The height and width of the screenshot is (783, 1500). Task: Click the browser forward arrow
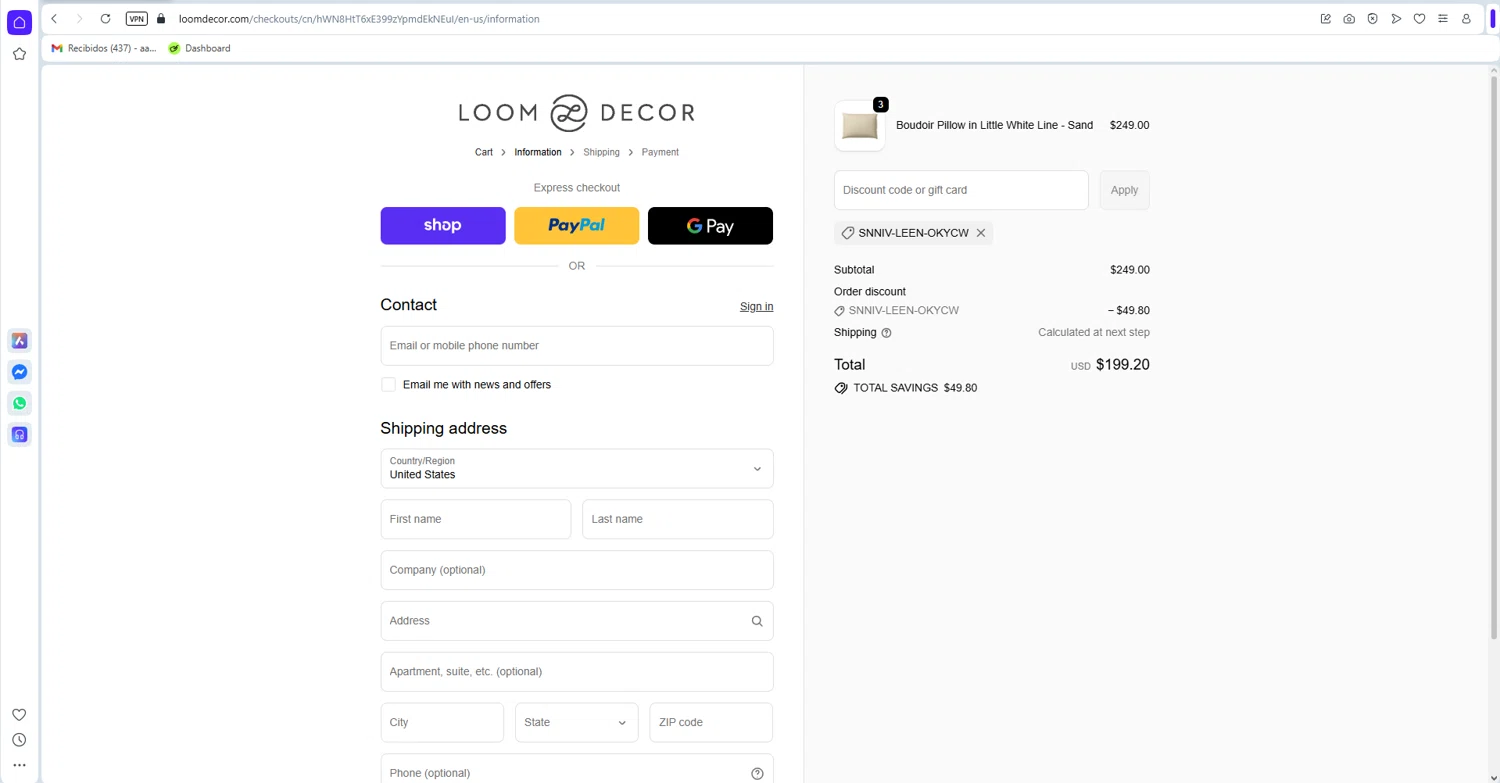79,19
